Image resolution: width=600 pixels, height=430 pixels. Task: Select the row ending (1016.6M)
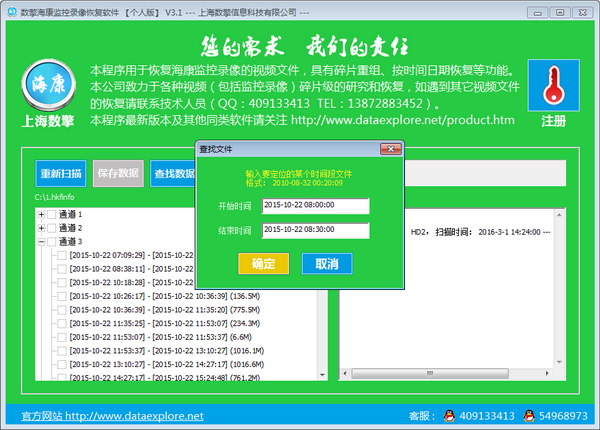point(166,364)
